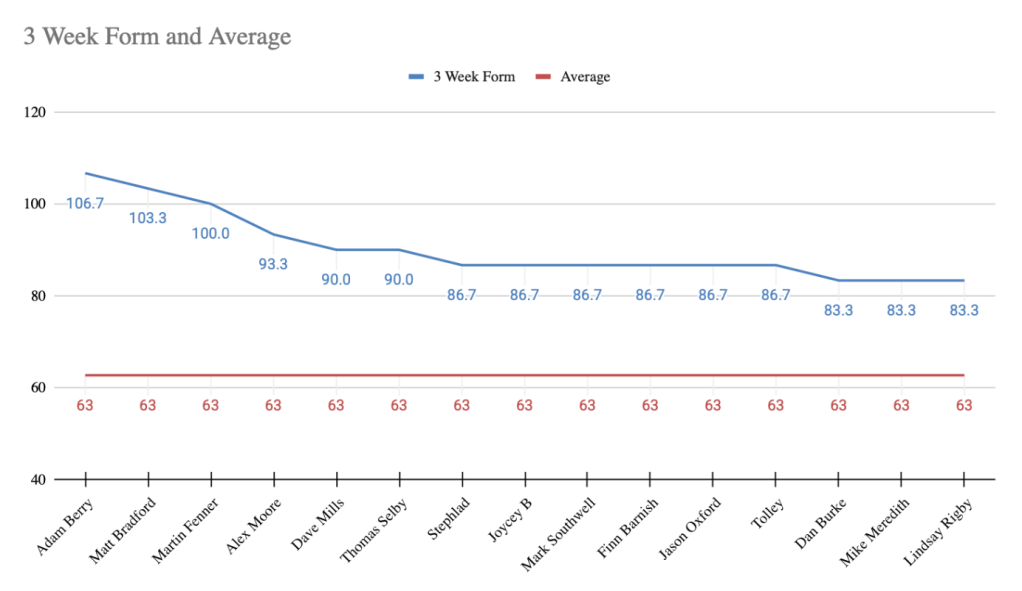Select the "Average" legend label

click(x=585, y=76)
